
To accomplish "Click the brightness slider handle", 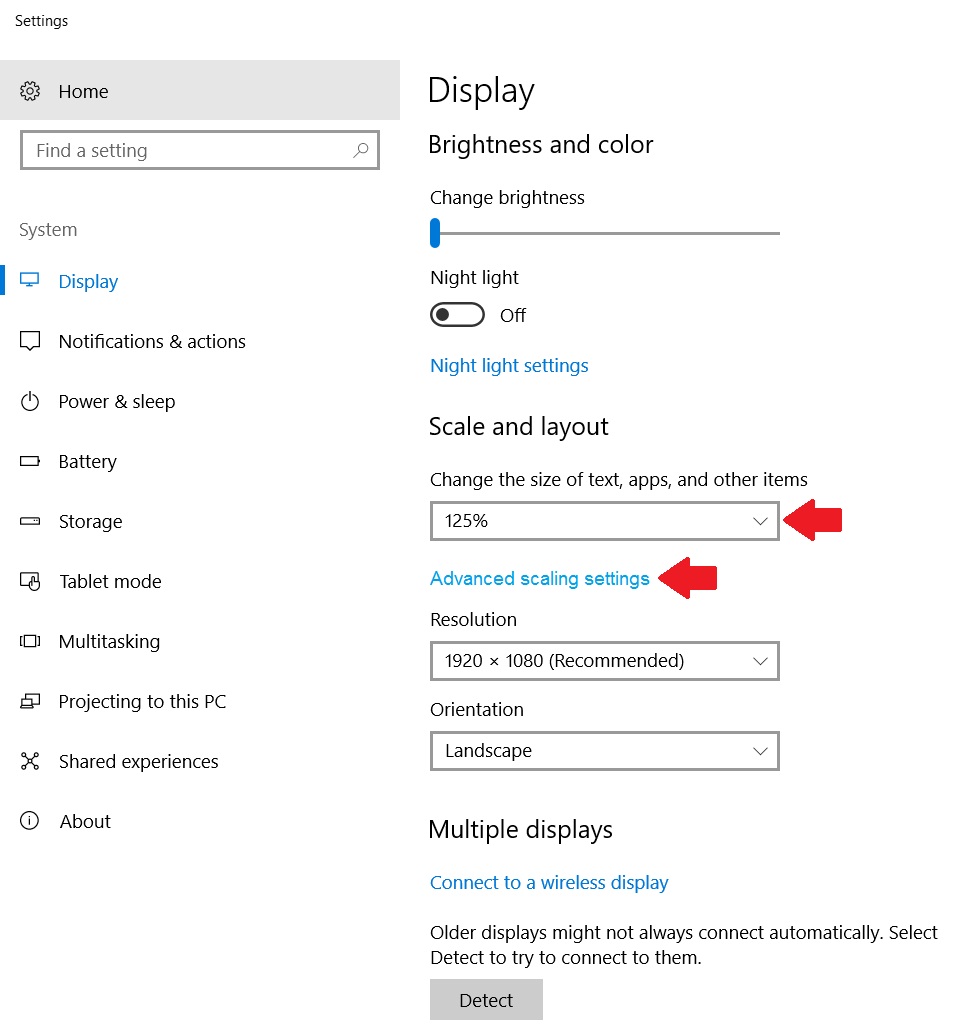I will (x=435, y=233).
